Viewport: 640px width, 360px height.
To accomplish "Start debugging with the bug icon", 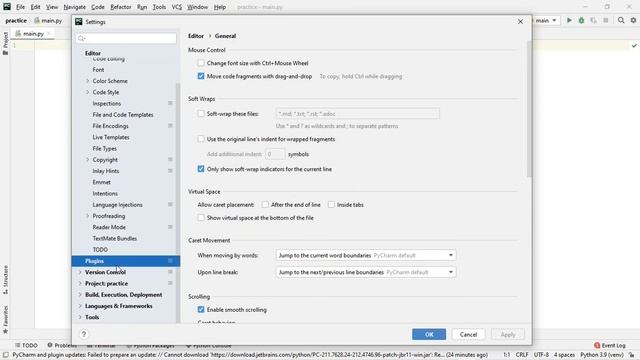I will [x=581, y=20].
